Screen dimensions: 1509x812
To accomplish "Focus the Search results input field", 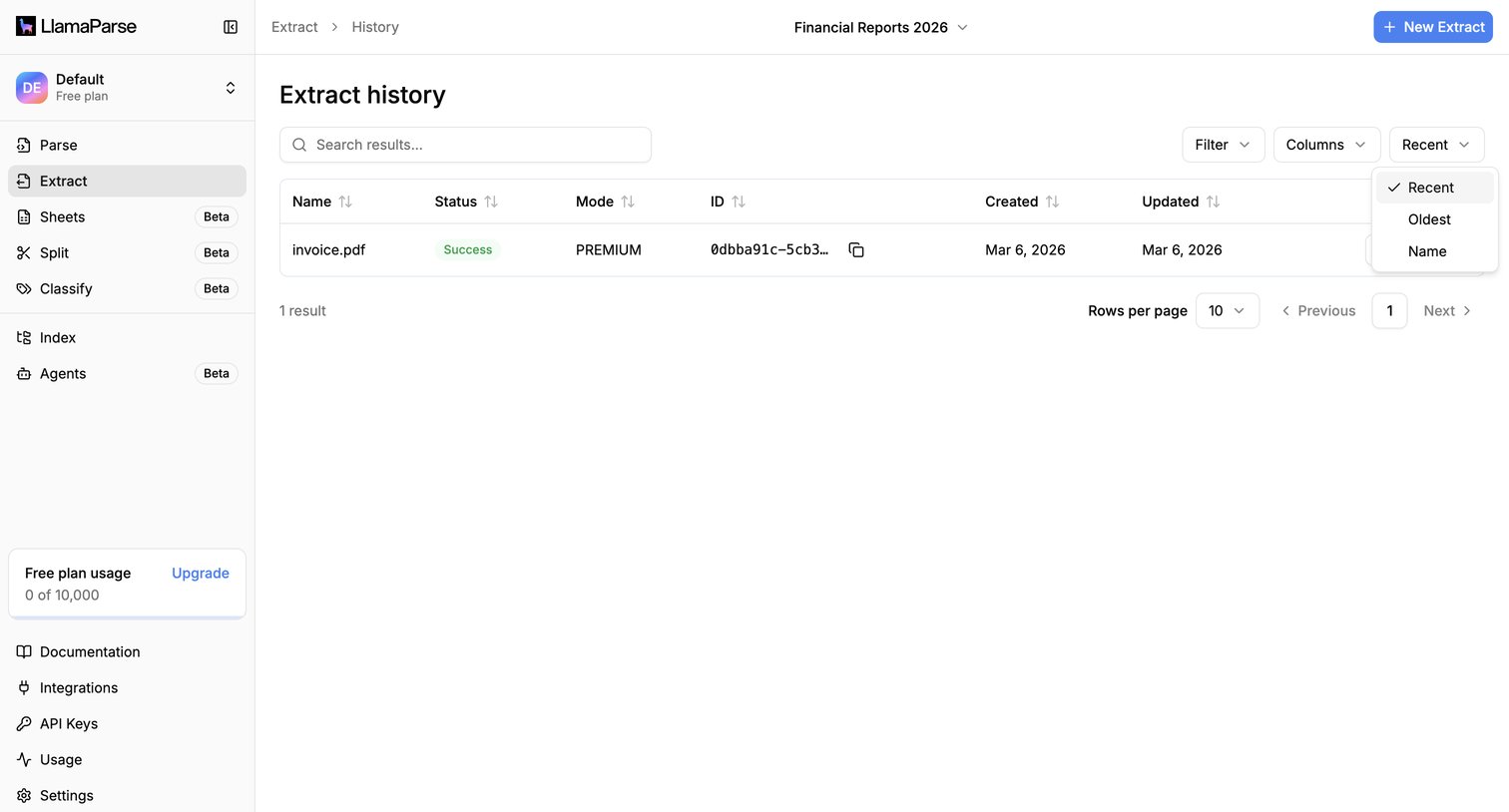I will tap(465, 145).
